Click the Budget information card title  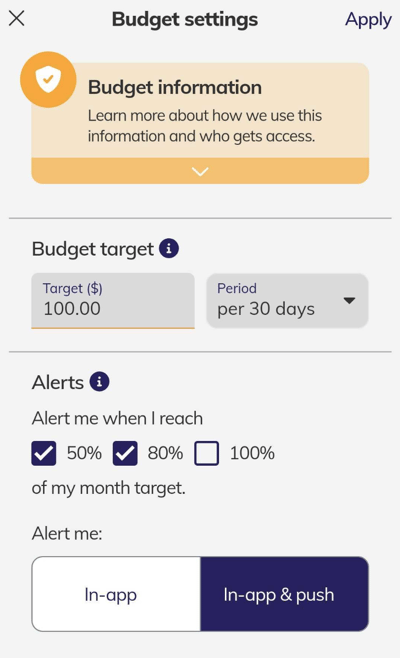pyautogui.click(x=175, y=87)
